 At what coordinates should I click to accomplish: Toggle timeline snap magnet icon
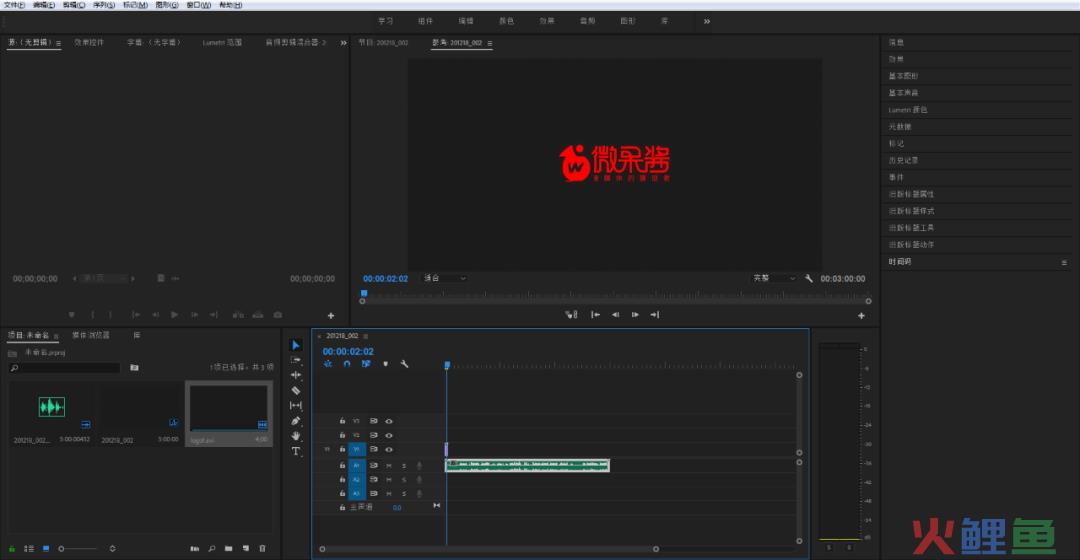coord(346,364)
